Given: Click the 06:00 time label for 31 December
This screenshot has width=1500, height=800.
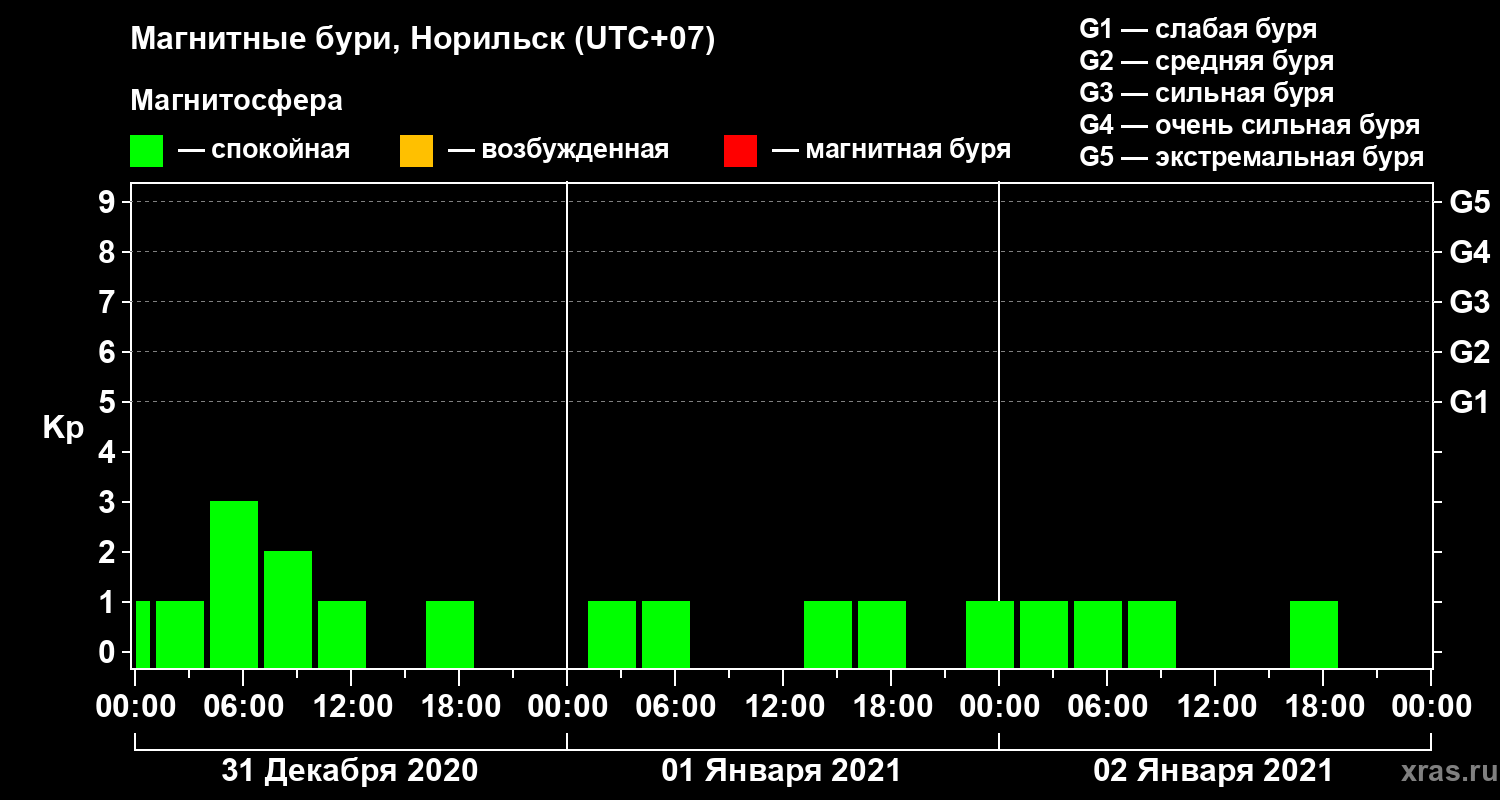Looking at the screenshot, I should (x=242, y=707).
